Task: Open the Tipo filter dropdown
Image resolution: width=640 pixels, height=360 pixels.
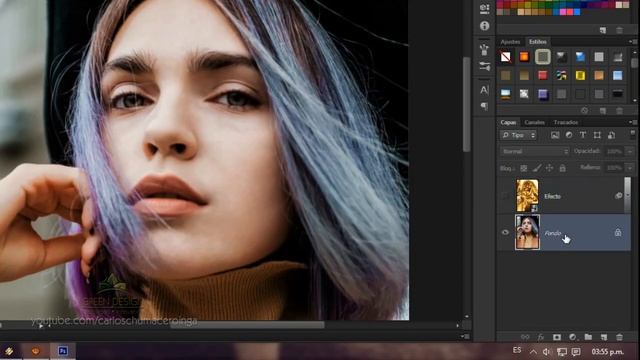Action: click(518, 135)
